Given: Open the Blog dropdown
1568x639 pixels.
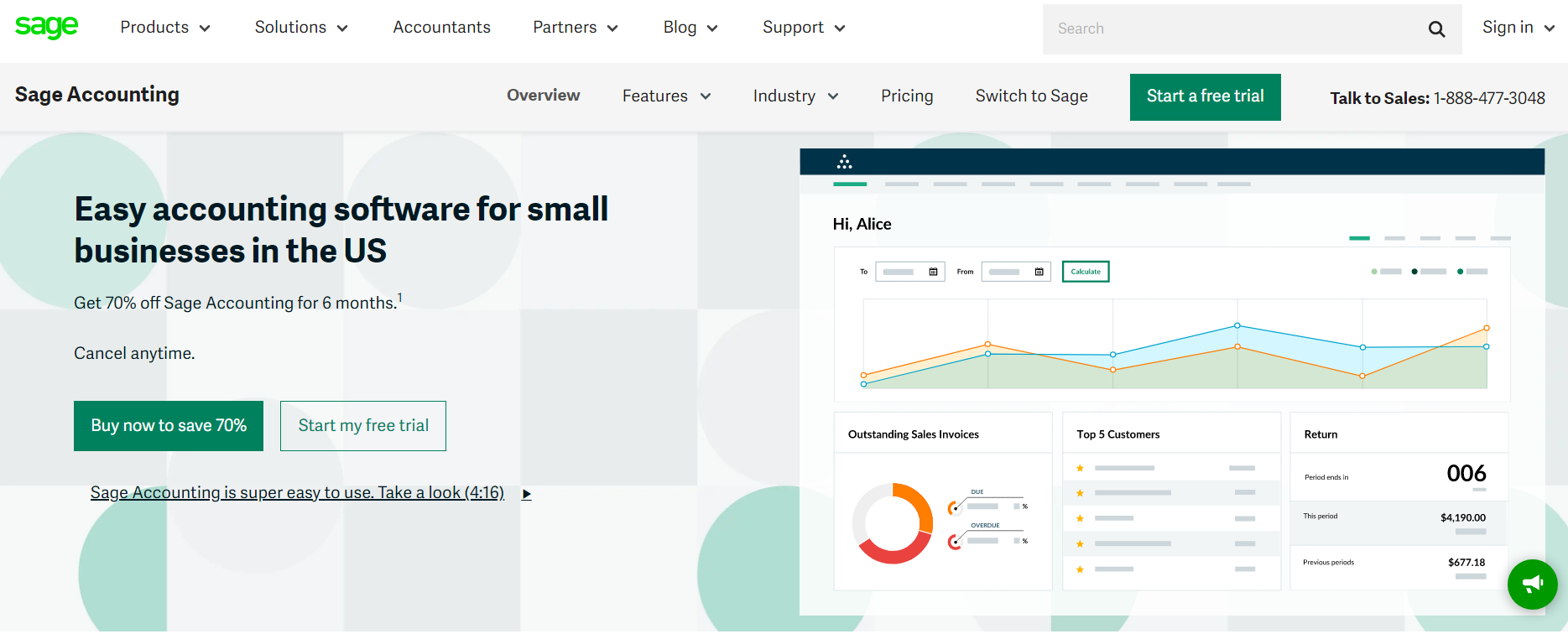Looking at the screenshot, I should tap(690, 28).
